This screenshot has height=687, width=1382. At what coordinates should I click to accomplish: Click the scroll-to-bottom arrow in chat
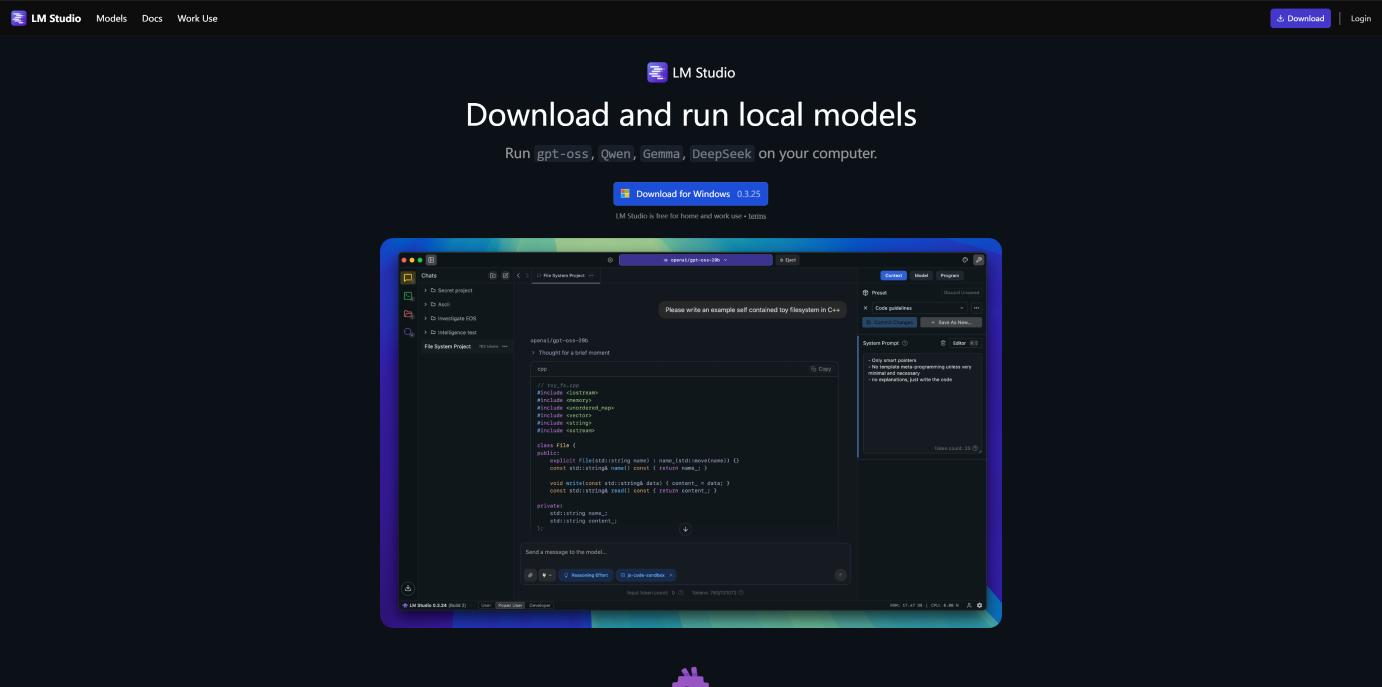tap(685, 529)
